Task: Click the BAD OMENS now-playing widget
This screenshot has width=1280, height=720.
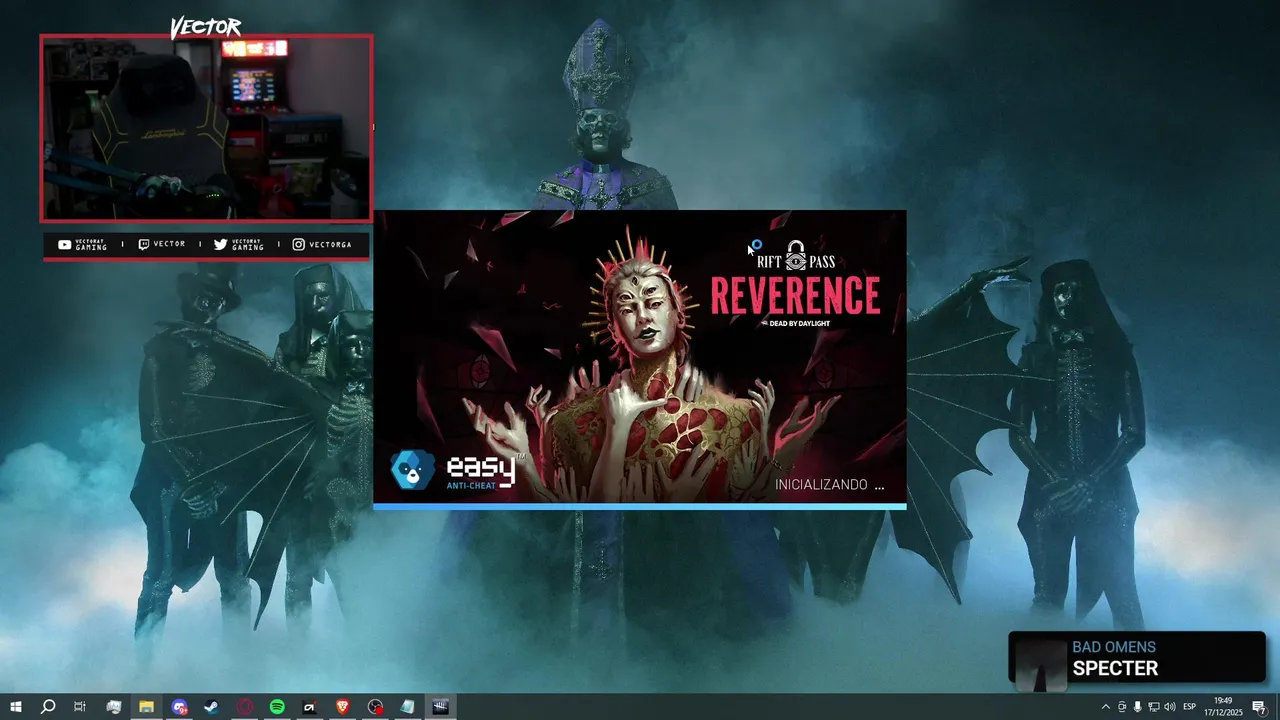Action: (x=1137, y=658)
